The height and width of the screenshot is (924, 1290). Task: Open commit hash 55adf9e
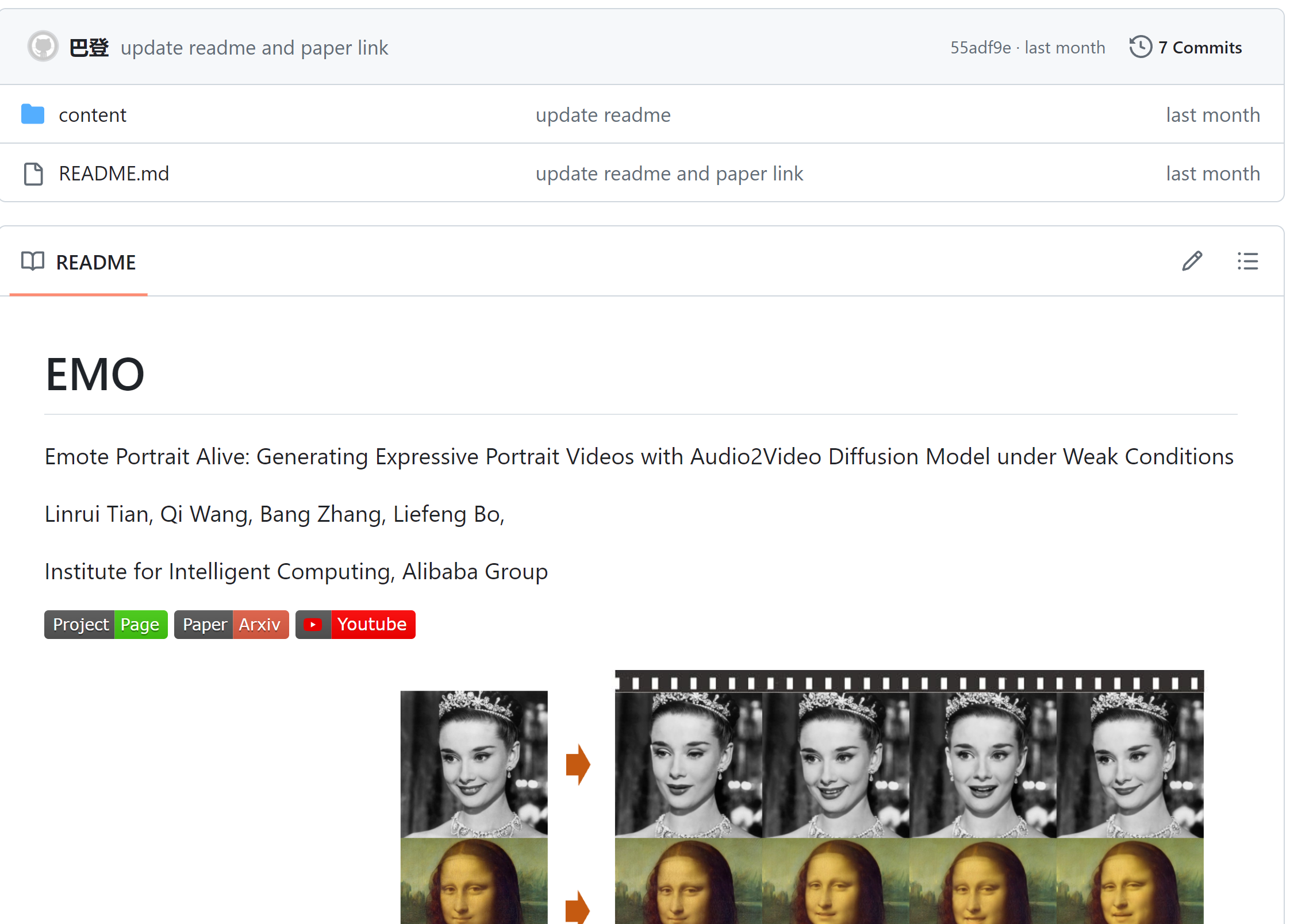pos(980,48)
